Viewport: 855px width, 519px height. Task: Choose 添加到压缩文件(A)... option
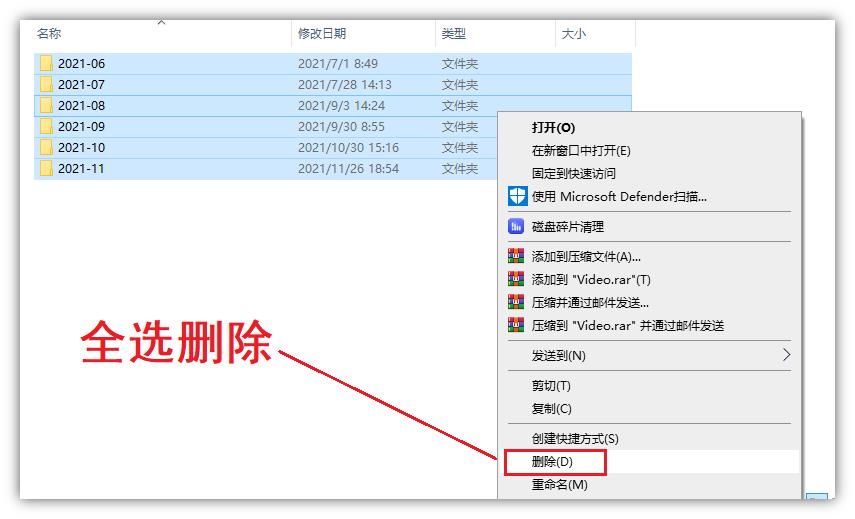pos(586,256)
